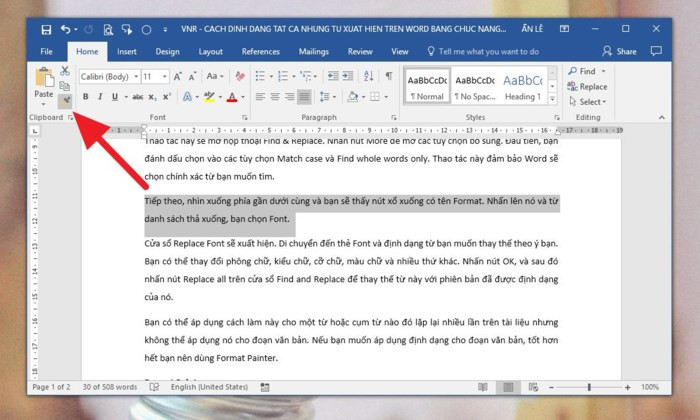Toggle Bold formatting

pos(86,97)
